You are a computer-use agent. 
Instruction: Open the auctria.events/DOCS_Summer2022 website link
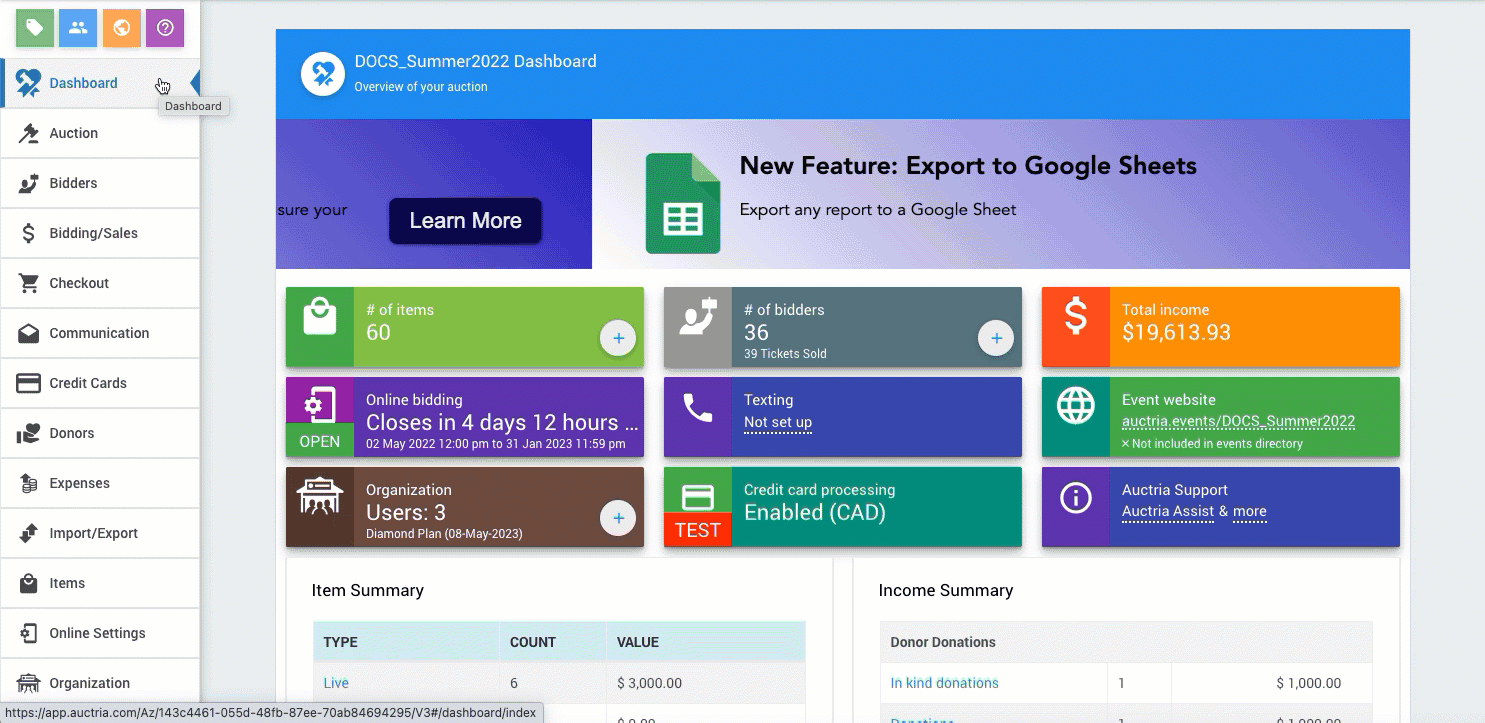tap(1238, 421)
